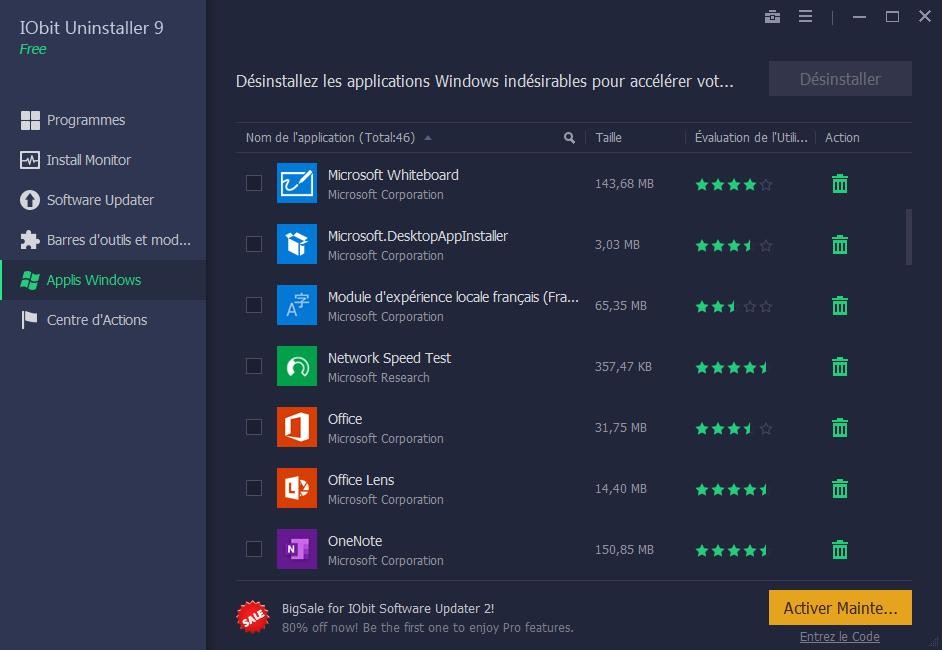Image resolution: width=942 pixels, height=650 pixels.
Task: Click the Activer Mainte... button
Action: 840,608
